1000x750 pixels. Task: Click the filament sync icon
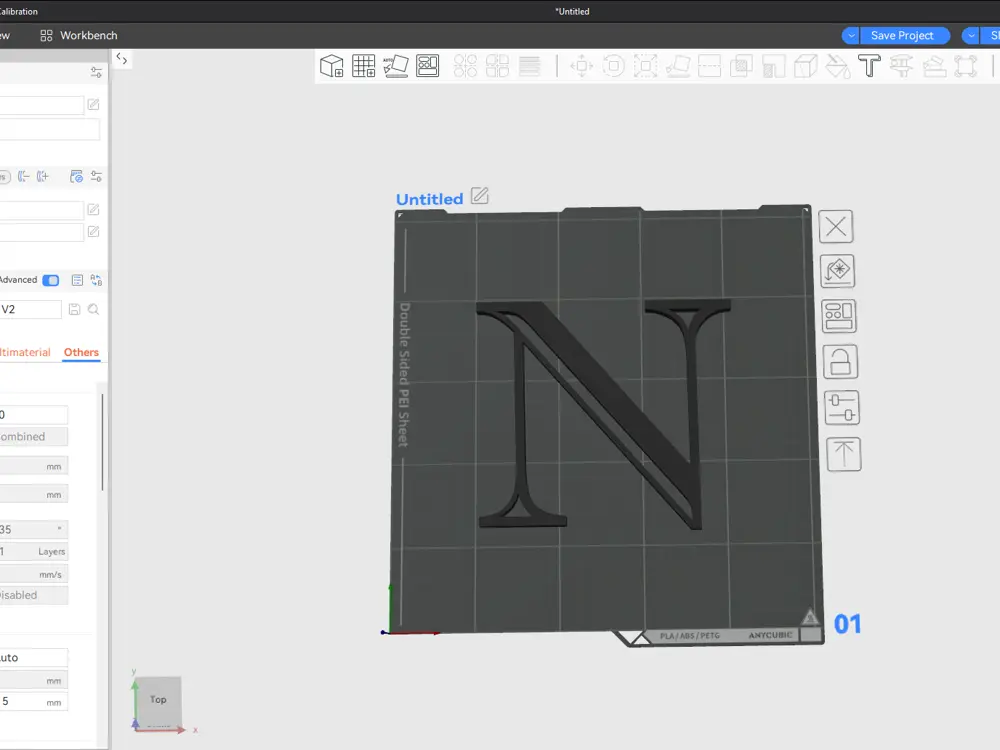[77, 177]
